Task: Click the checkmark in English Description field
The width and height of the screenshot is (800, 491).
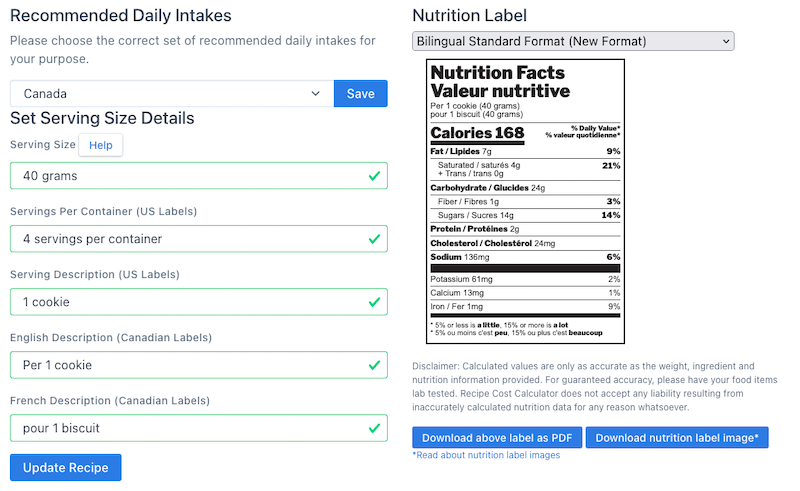Action: (x=374, y=365)
